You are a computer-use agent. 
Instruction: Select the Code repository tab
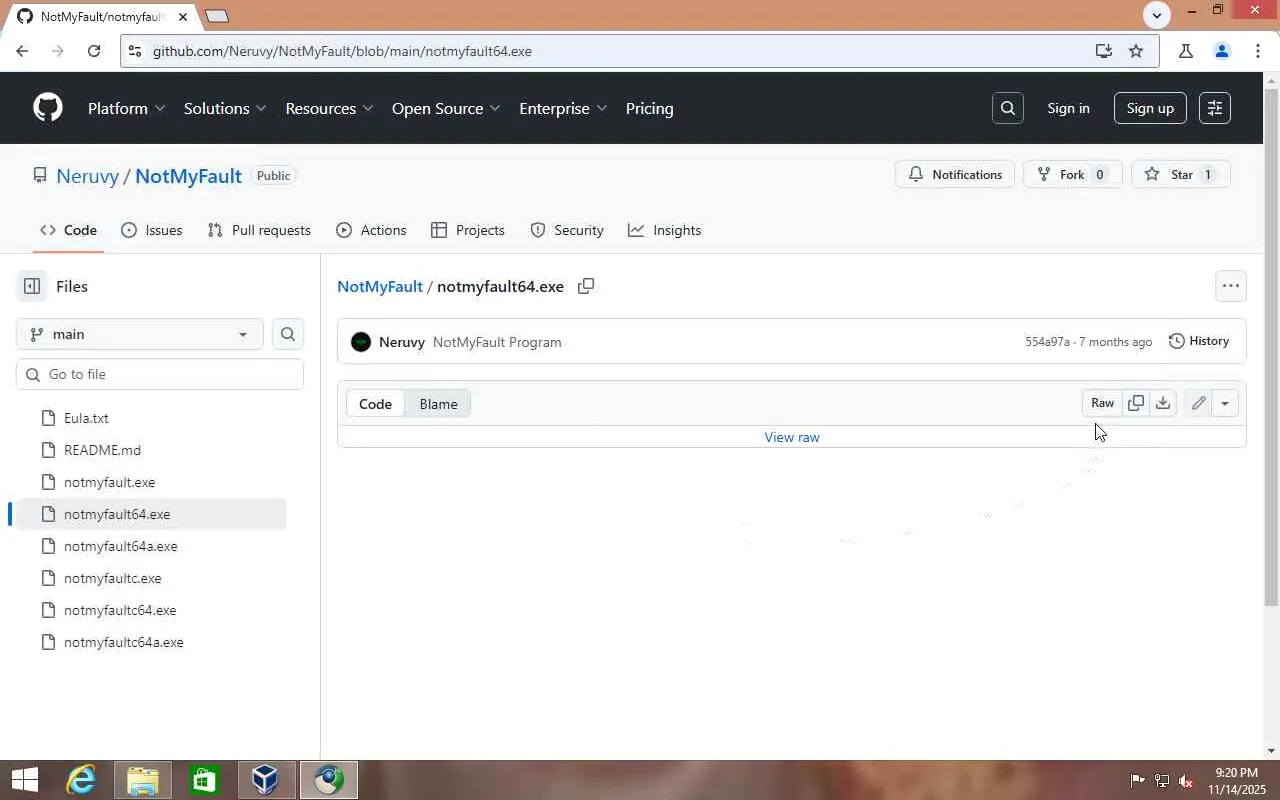pyautogui.click(x=68, y=230)
